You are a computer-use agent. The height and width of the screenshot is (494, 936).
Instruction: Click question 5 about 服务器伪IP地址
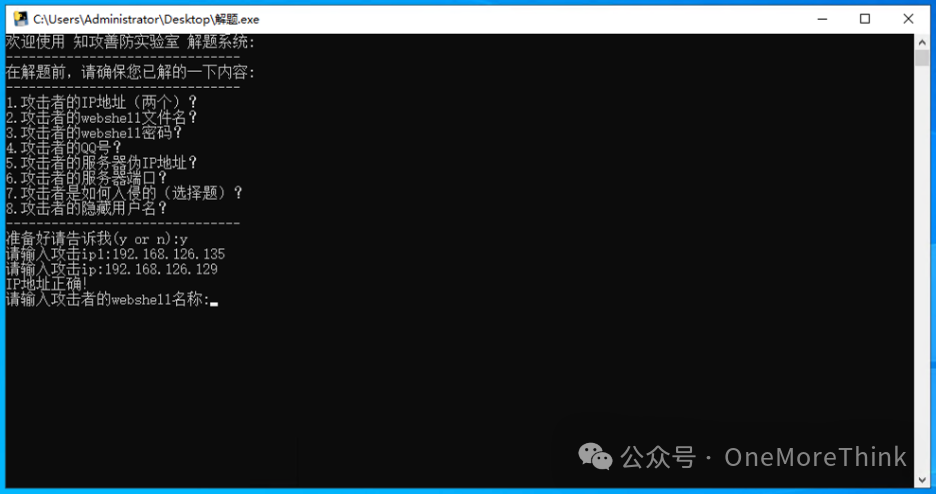pos(101,162)
